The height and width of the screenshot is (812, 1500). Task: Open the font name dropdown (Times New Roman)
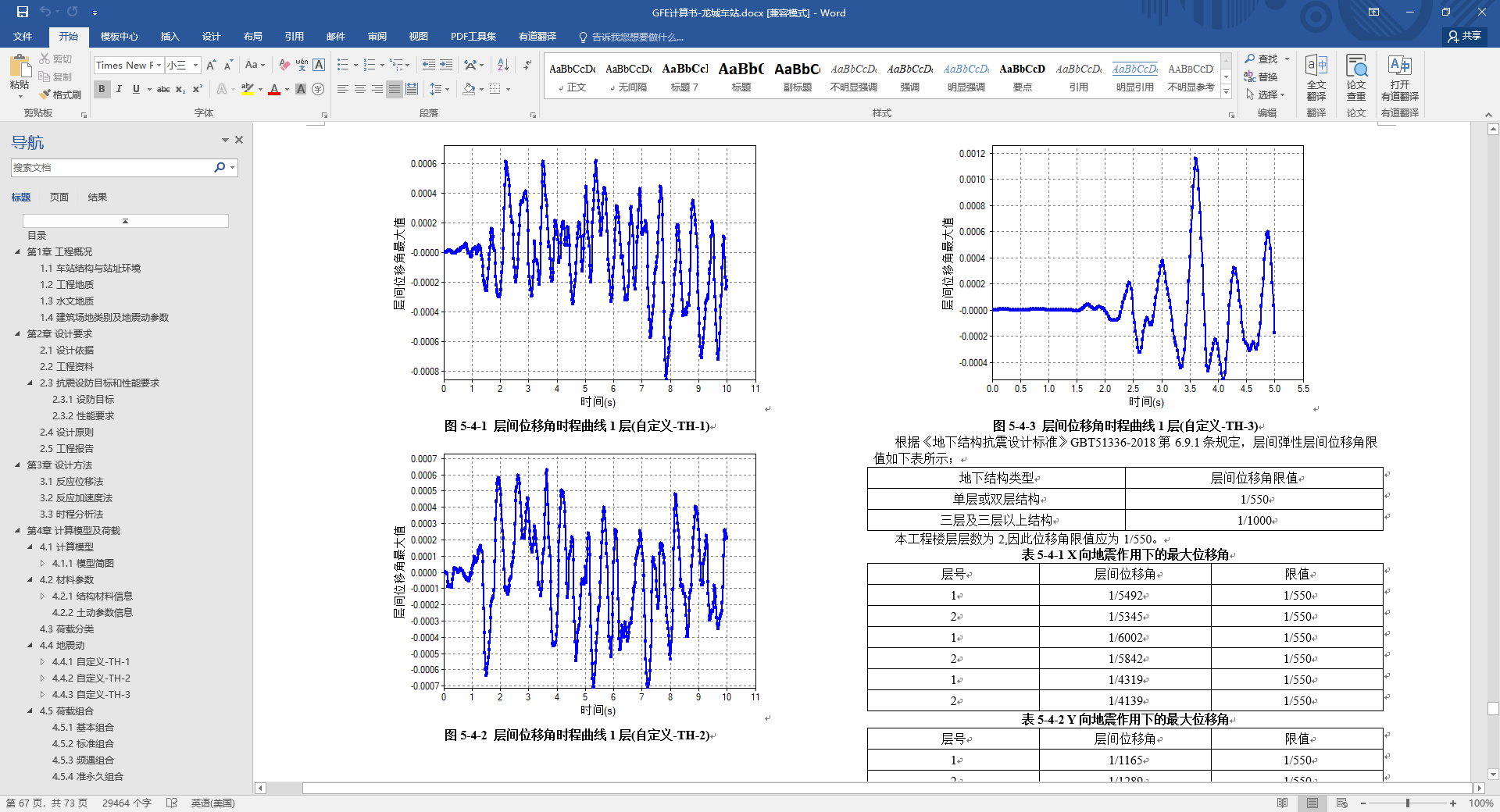click(159, 65)
